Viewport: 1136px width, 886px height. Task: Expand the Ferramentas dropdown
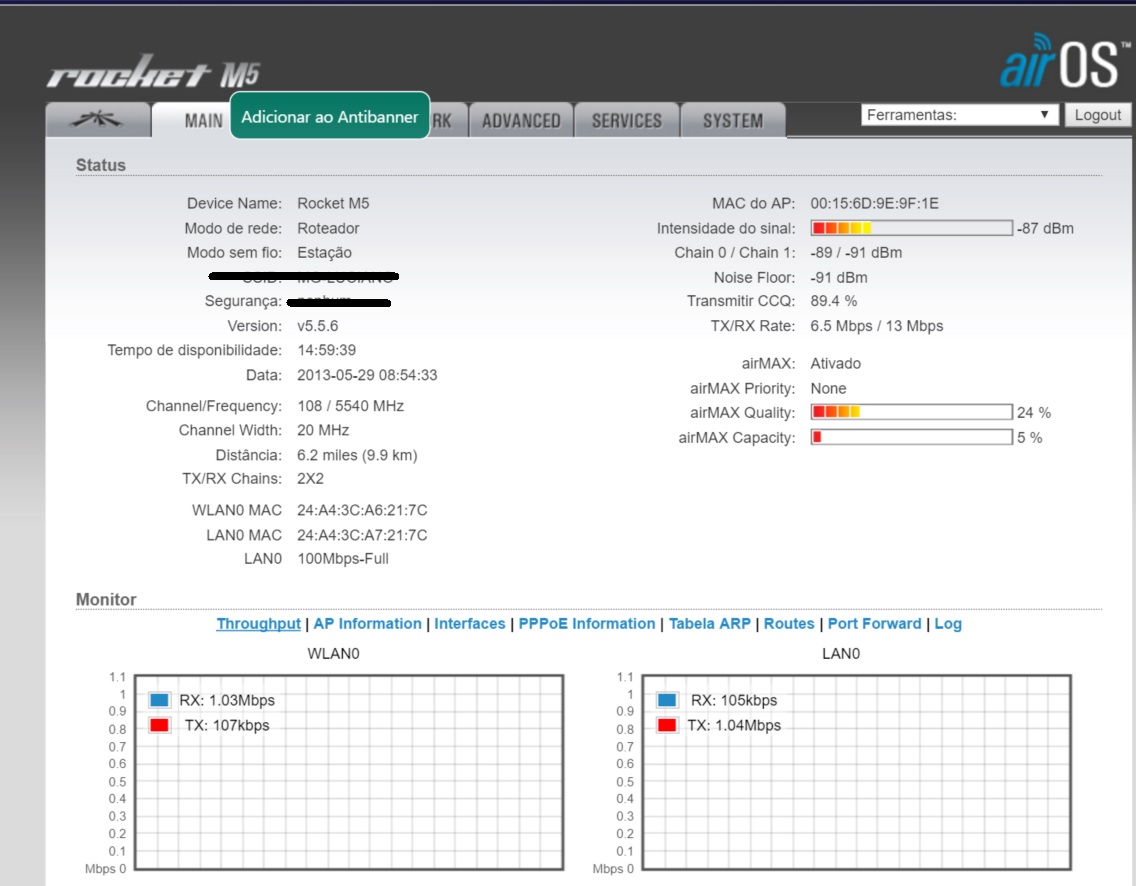pyautogui.click(x=958, y=114)
